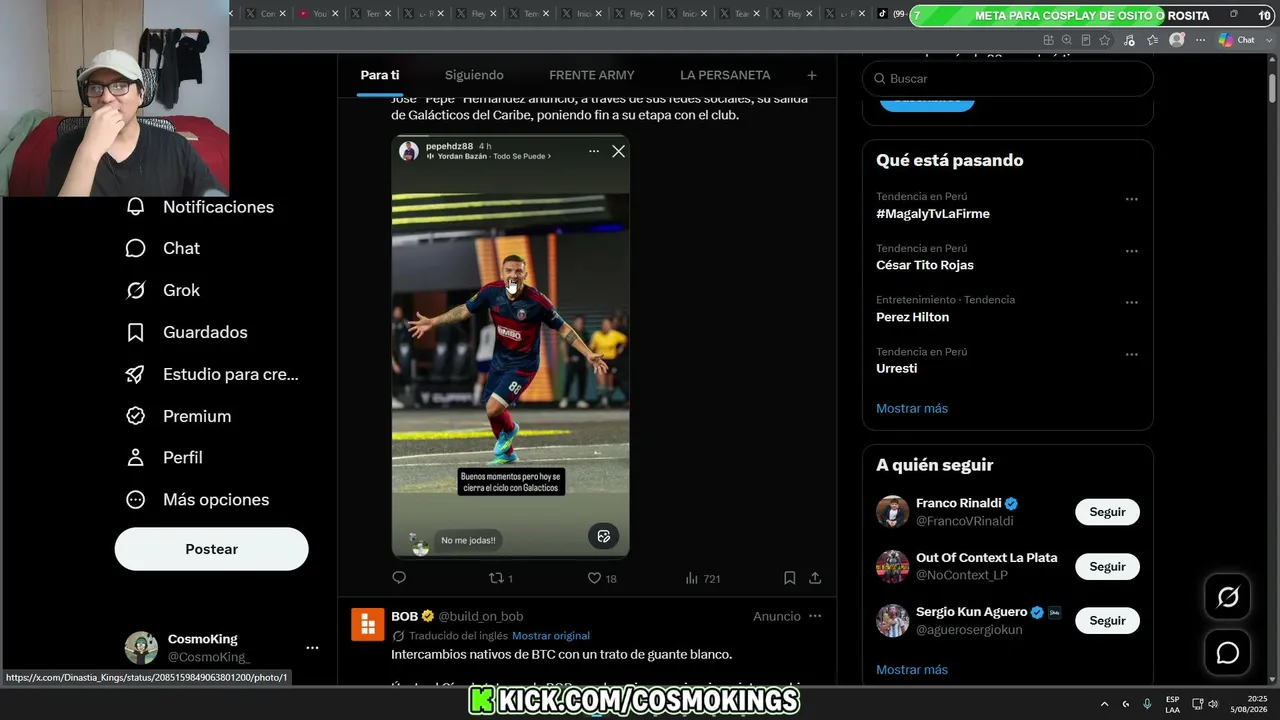1280x720 pixels.
Task: Open Notificaciones from the sidebar bell icon
Action: click(x=136, y=207)
